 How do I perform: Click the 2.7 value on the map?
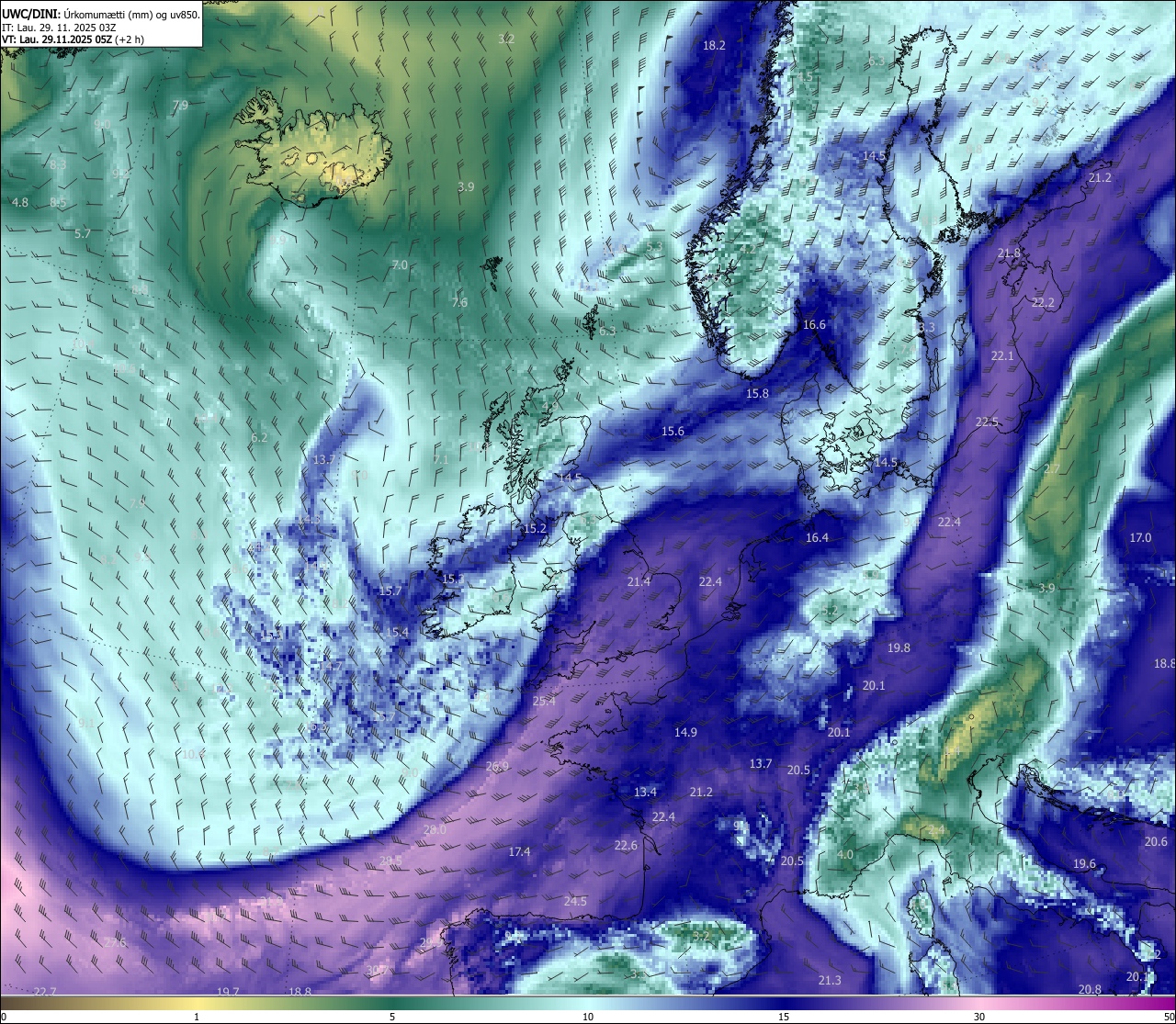pyautogui.click(x=1052, y=468)
